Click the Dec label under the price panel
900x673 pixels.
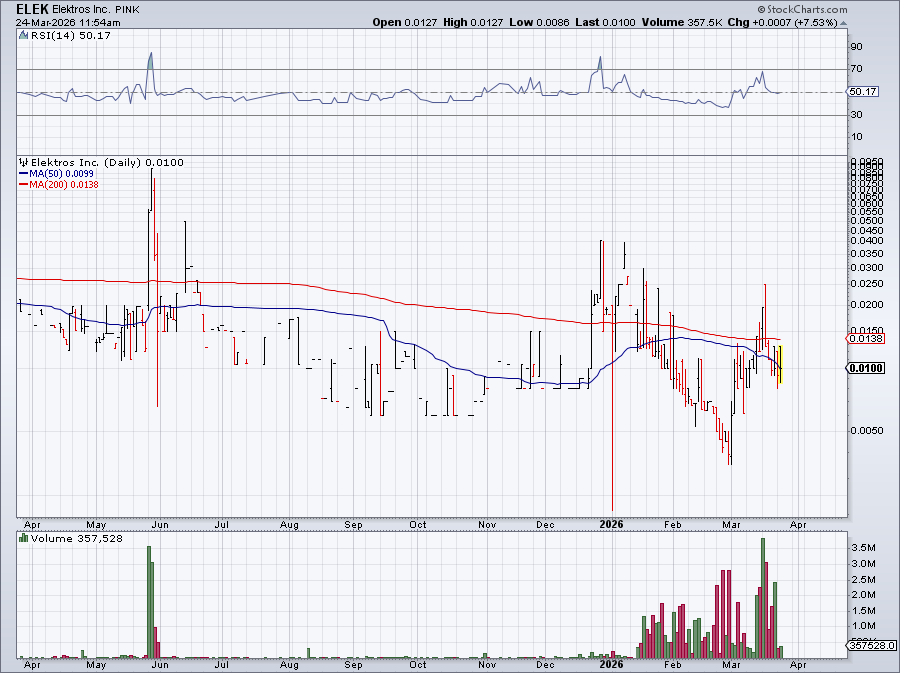(546, 524)
